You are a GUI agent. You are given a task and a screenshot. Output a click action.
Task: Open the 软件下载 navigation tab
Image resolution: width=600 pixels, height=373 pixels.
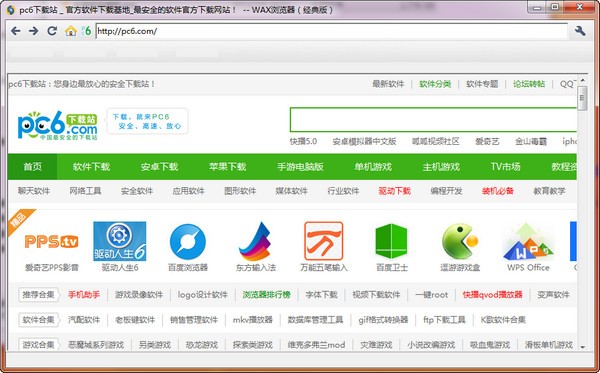pyautogui.click(x=91, y=167)
